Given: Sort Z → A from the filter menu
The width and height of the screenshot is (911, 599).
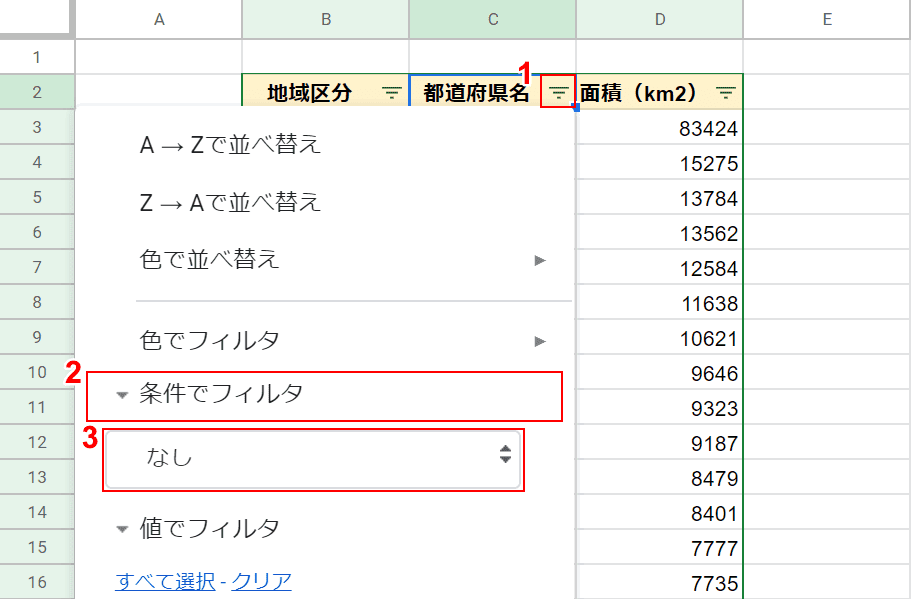Looking at the screenshot, I should [x=231, y=203].
